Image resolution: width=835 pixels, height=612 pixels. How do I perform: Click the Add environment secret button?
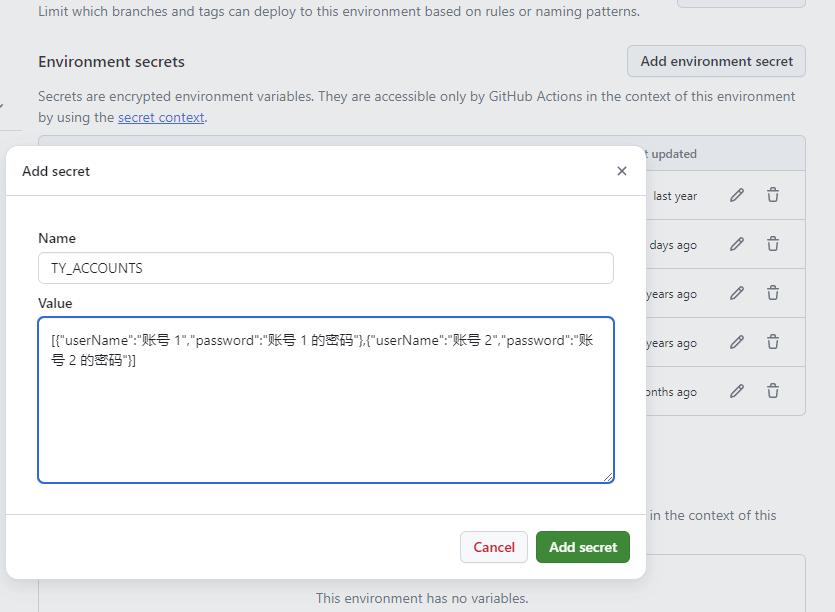click(x=716, y=61)
